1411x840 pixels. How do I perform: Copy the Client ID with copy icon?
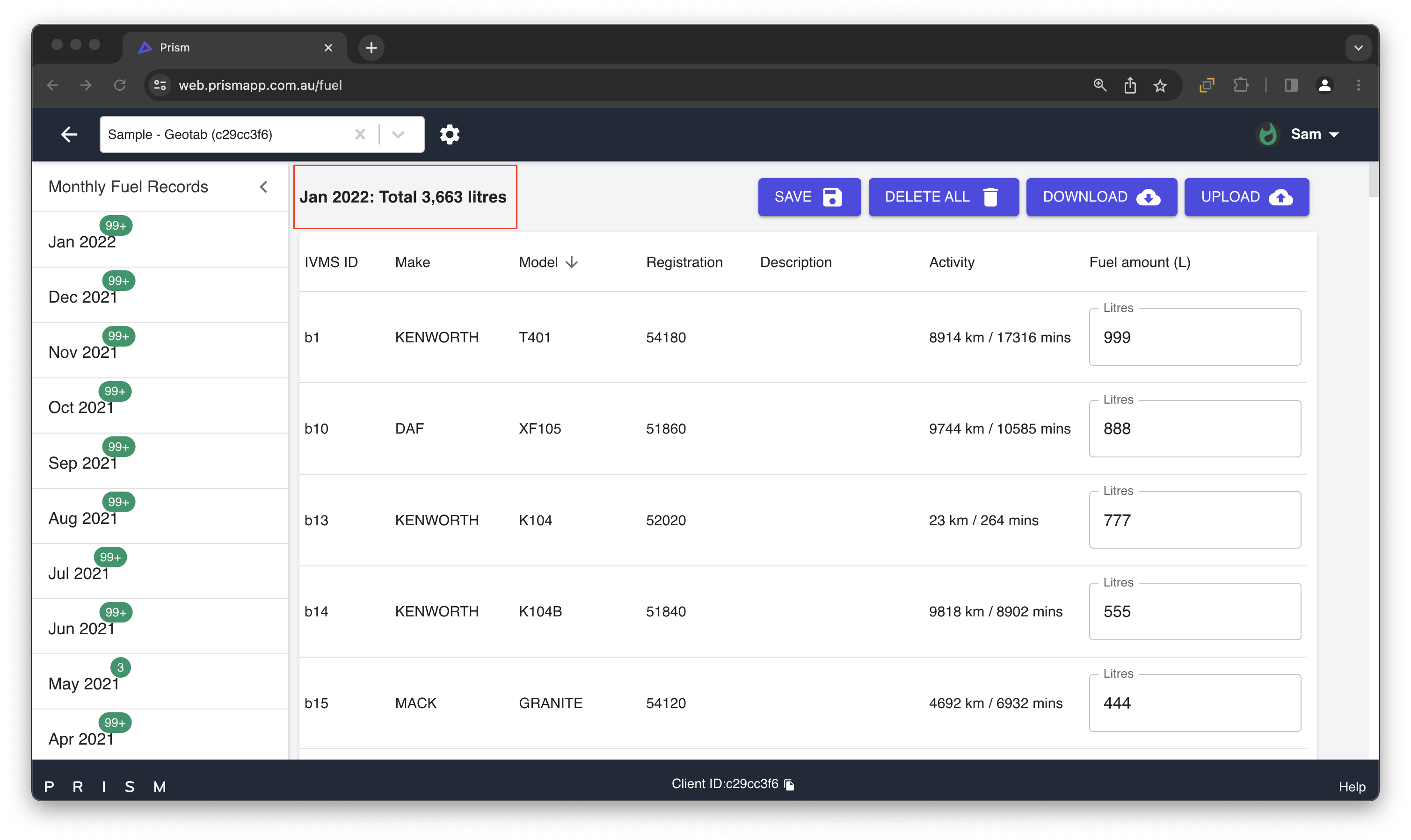pyautogui.click(x=789, y=784)
